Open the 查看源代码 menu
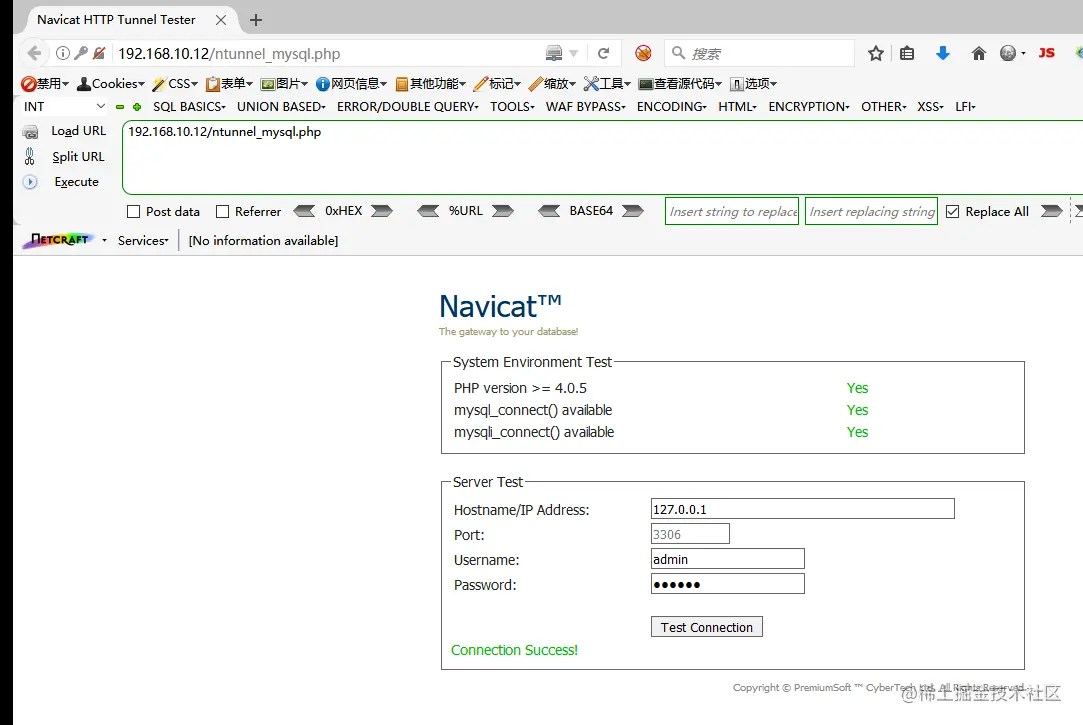The image size is (1083, 725). click(x=680, y=84)
